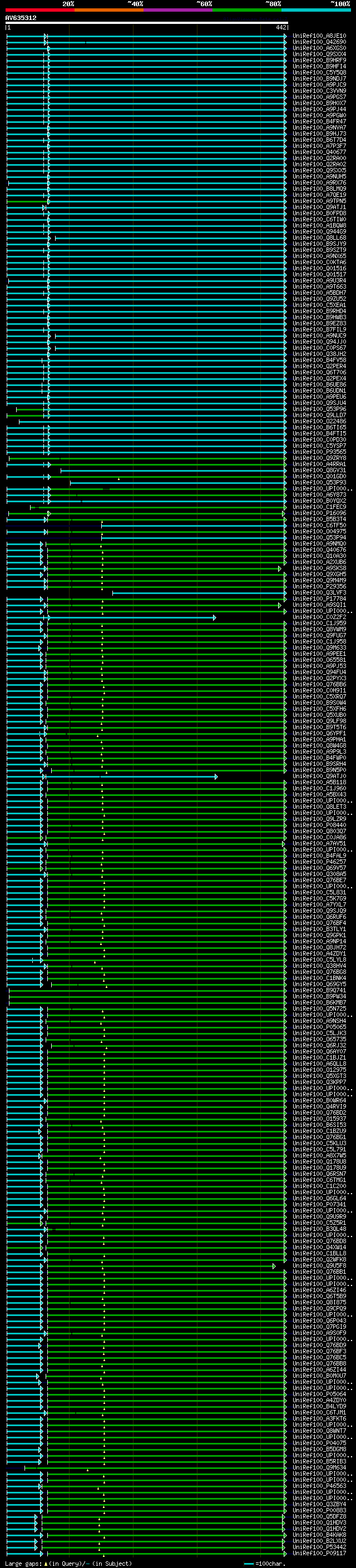Select UniRef100_P07341 entry
356x1568 pixels.
319,1205
